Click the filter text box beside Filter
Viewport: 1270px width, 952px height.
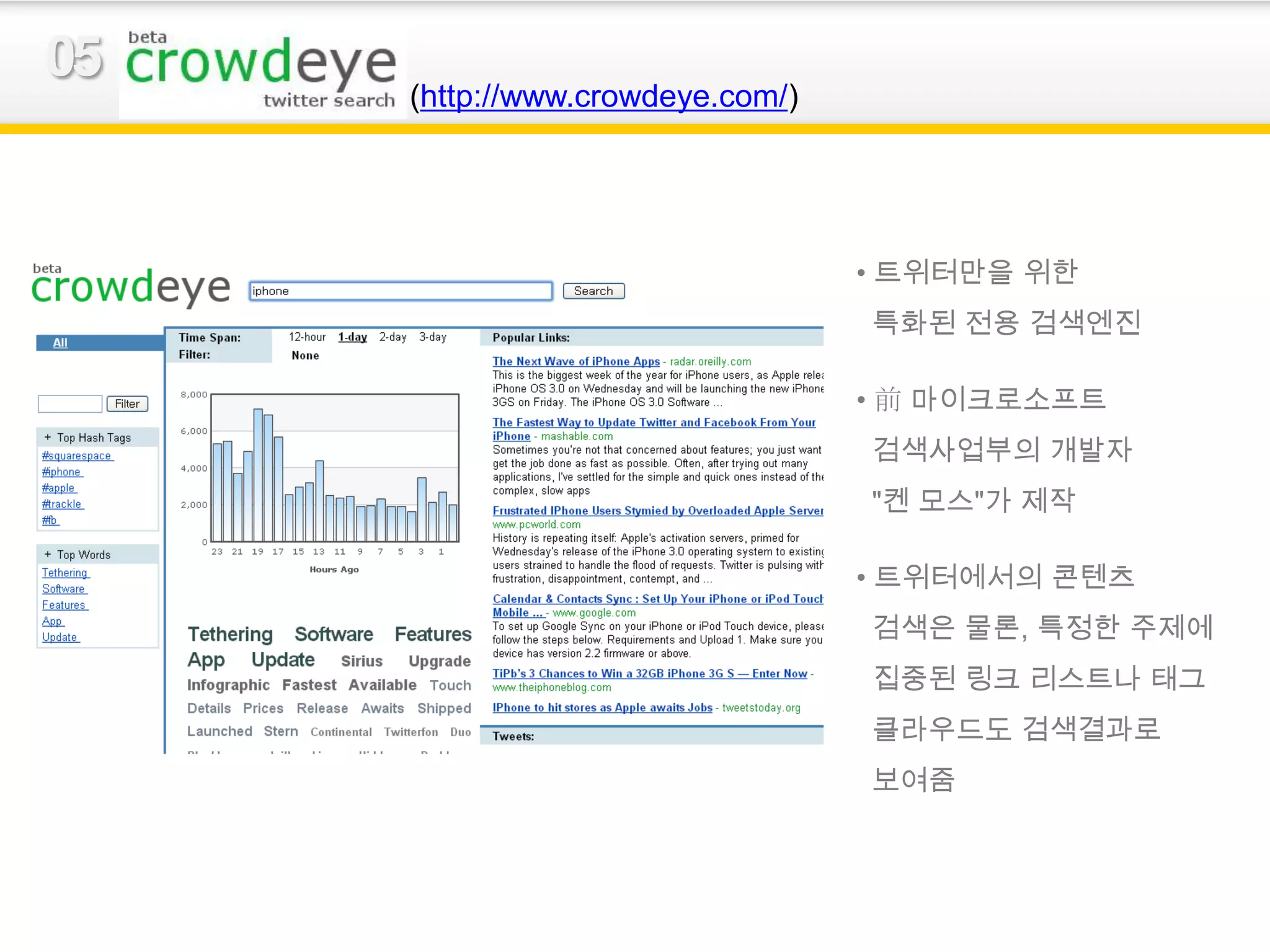(x=70, y=404)
